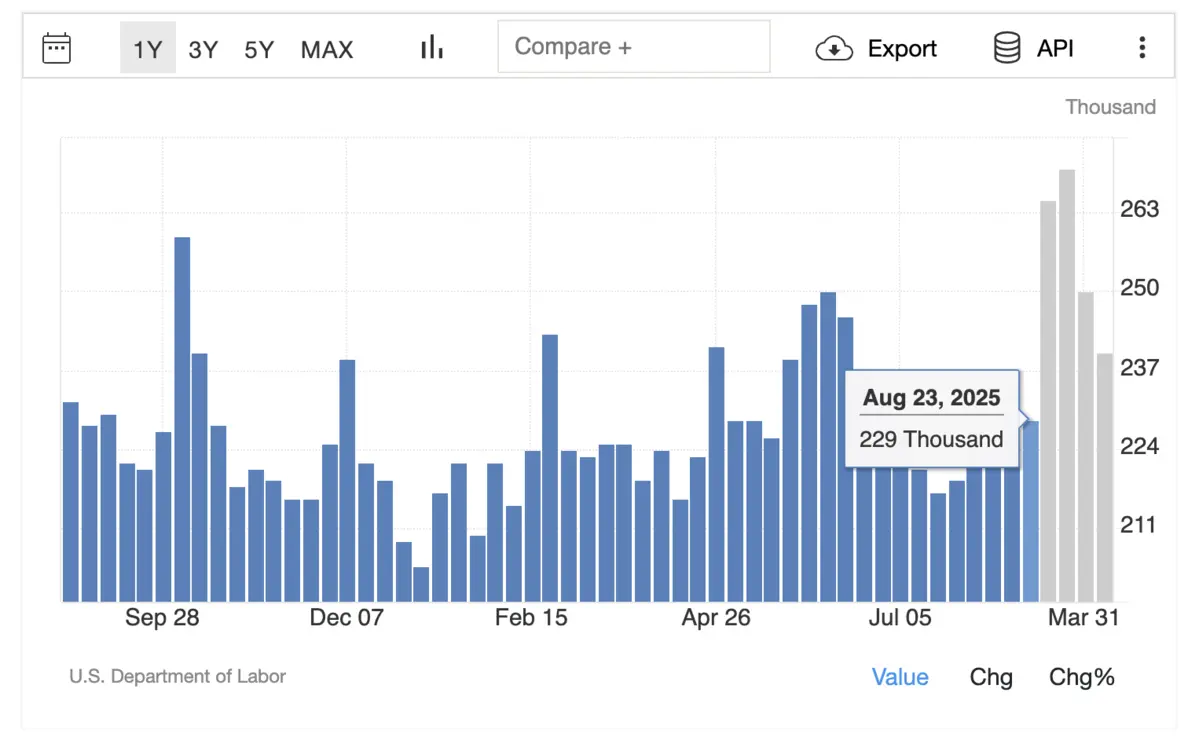Click the Export cloud download icon
This screenshot has height=751, width=1199.
(834, 48)
